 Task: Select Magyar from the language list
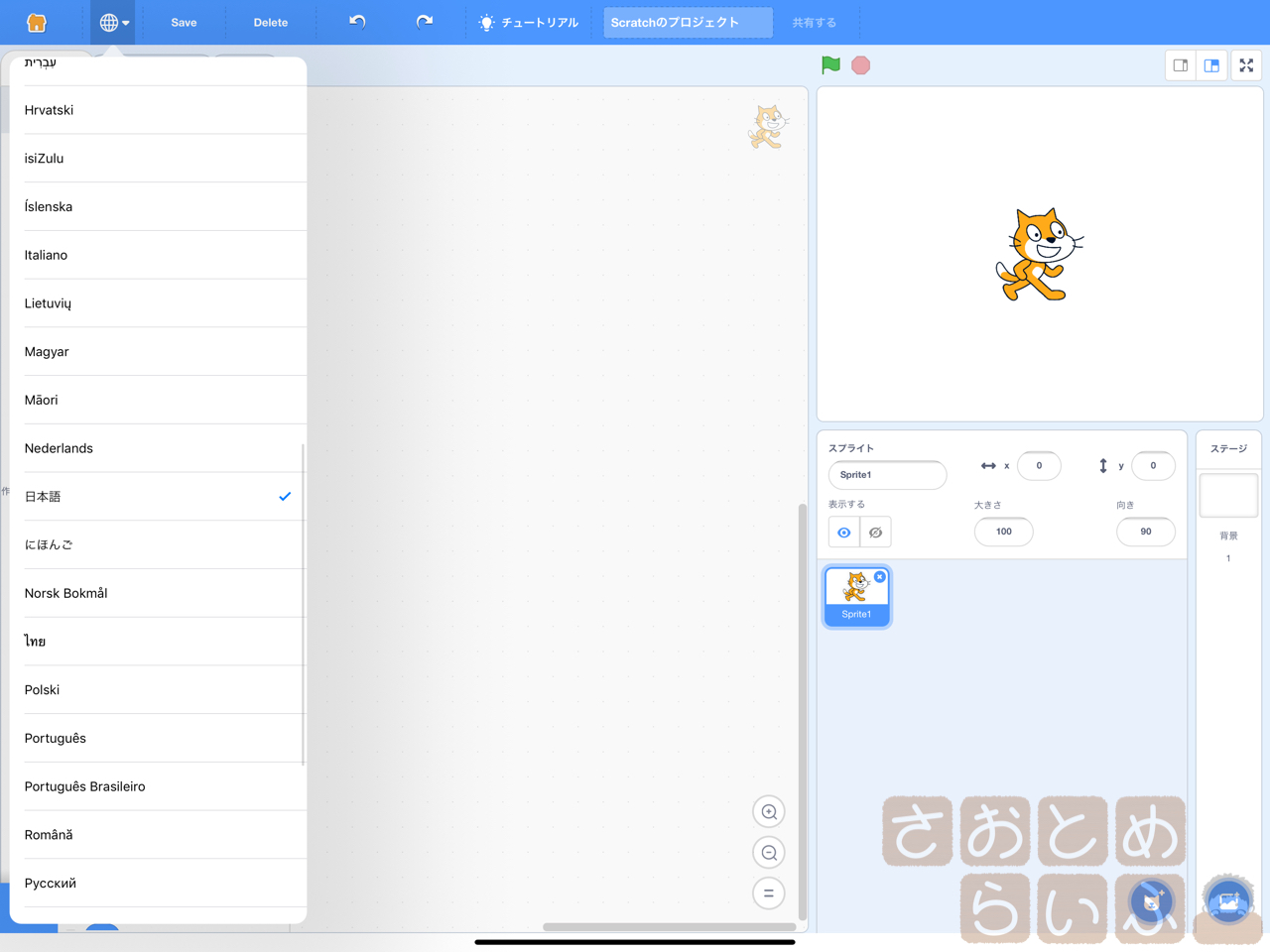coord(158,352)
